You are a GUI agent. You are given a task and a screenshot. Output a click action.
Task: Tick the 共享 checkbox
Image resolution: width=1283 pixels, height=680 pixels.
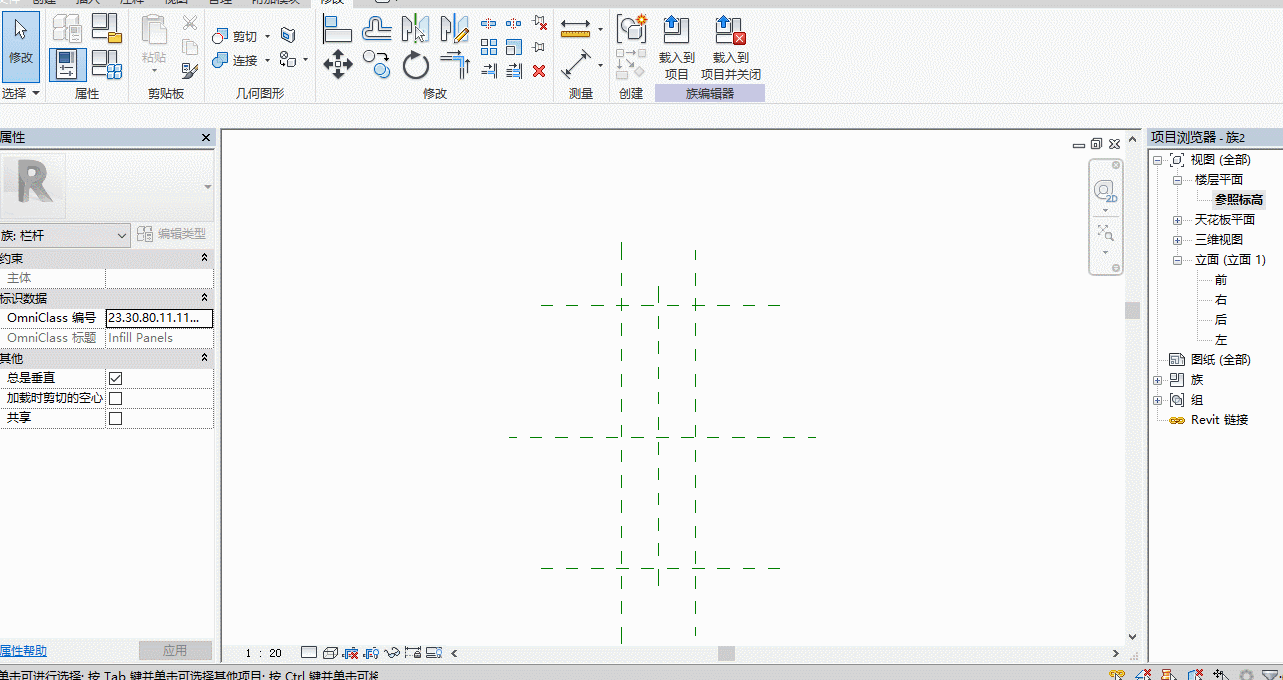point(115,418)
